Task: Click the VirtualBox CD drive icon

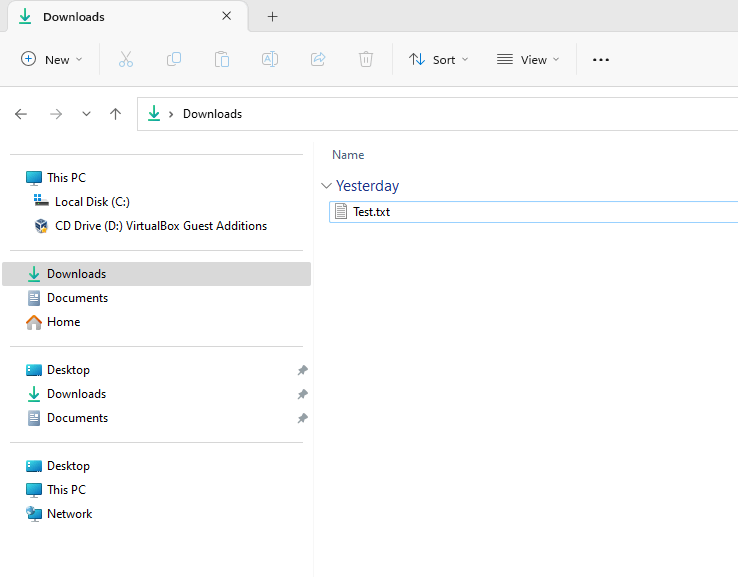Action: click(x=41, y=226)
